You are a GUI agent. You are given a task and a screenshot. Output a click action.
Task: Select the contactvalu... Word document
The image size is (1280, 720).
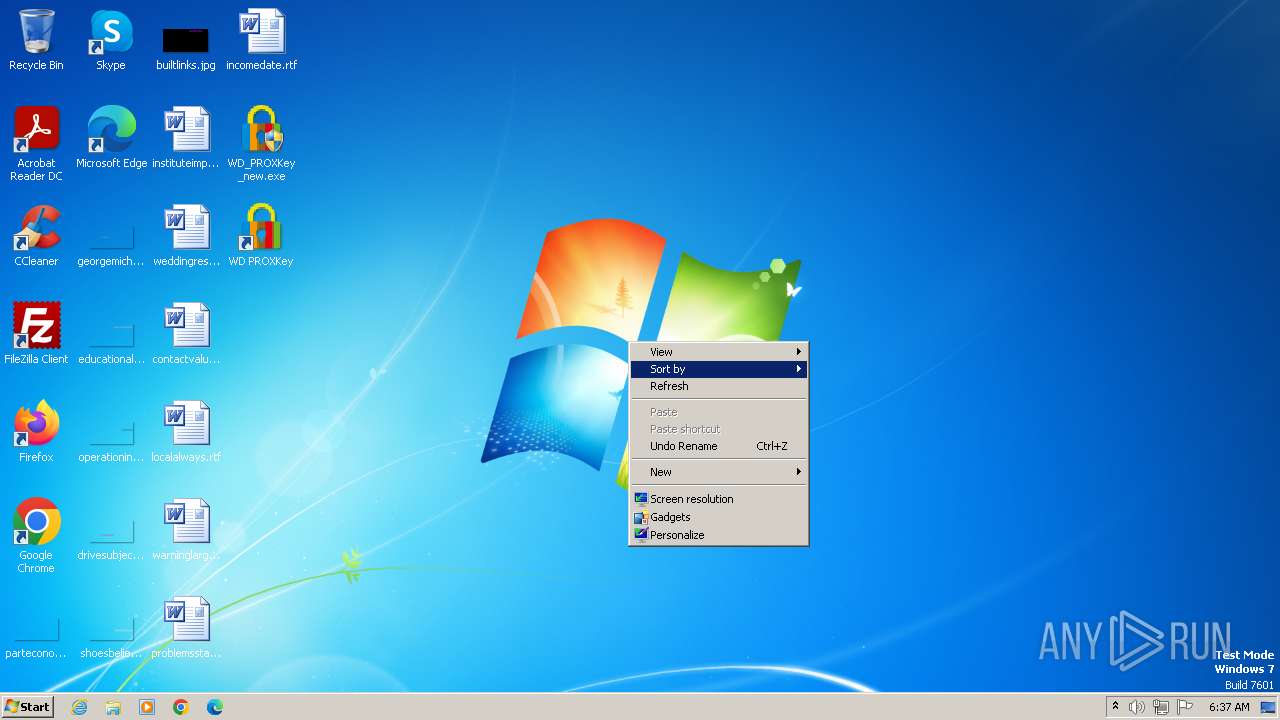186,334
